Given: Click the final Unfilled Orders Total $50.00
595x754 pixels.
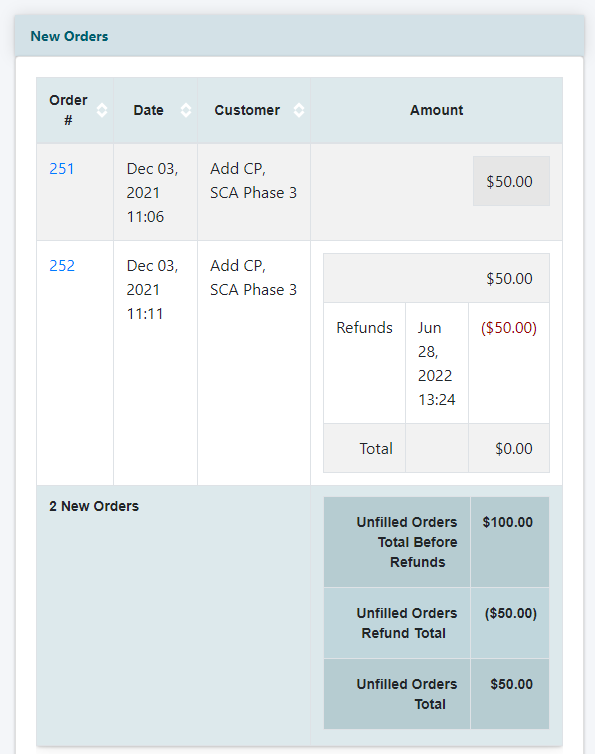Looking at the screenshot, I should click(511, 684).
